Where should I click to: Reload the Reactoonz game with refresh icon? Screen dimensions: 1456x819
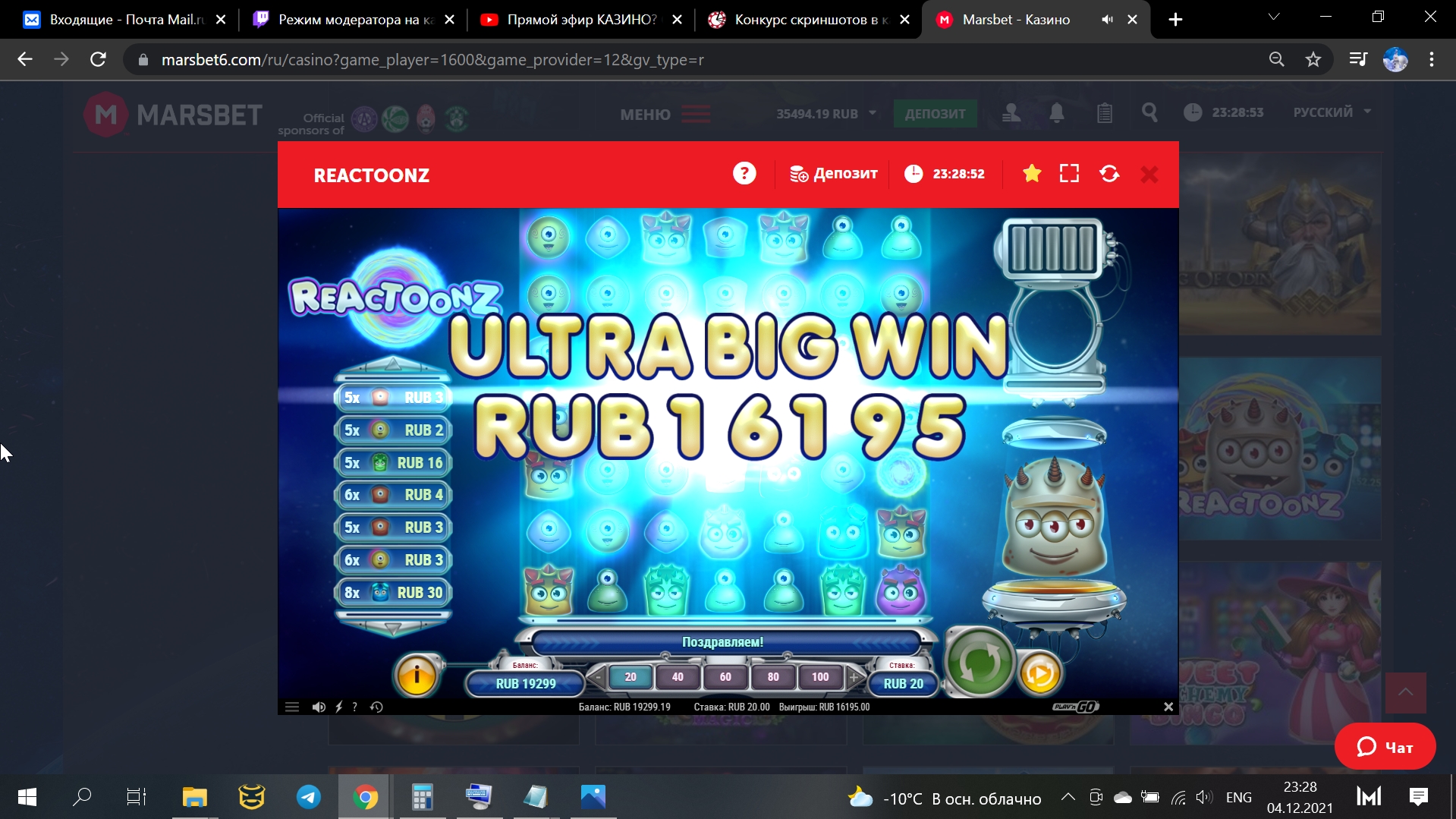coord(1109,174)
